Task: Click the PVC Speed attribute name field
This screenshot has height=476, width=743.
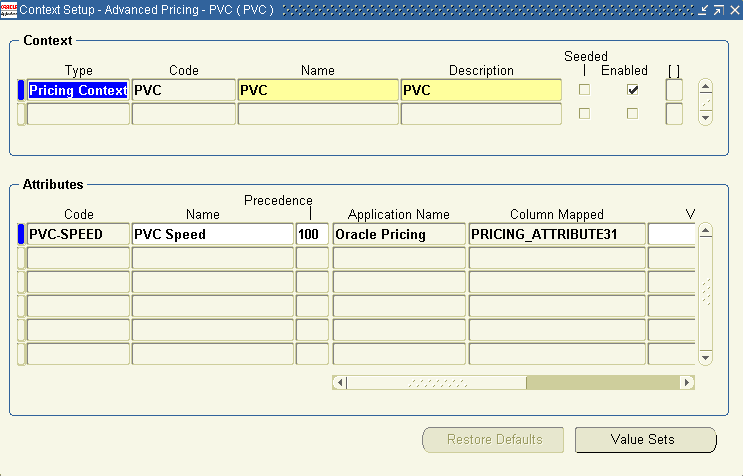Action: click(213, 234)
